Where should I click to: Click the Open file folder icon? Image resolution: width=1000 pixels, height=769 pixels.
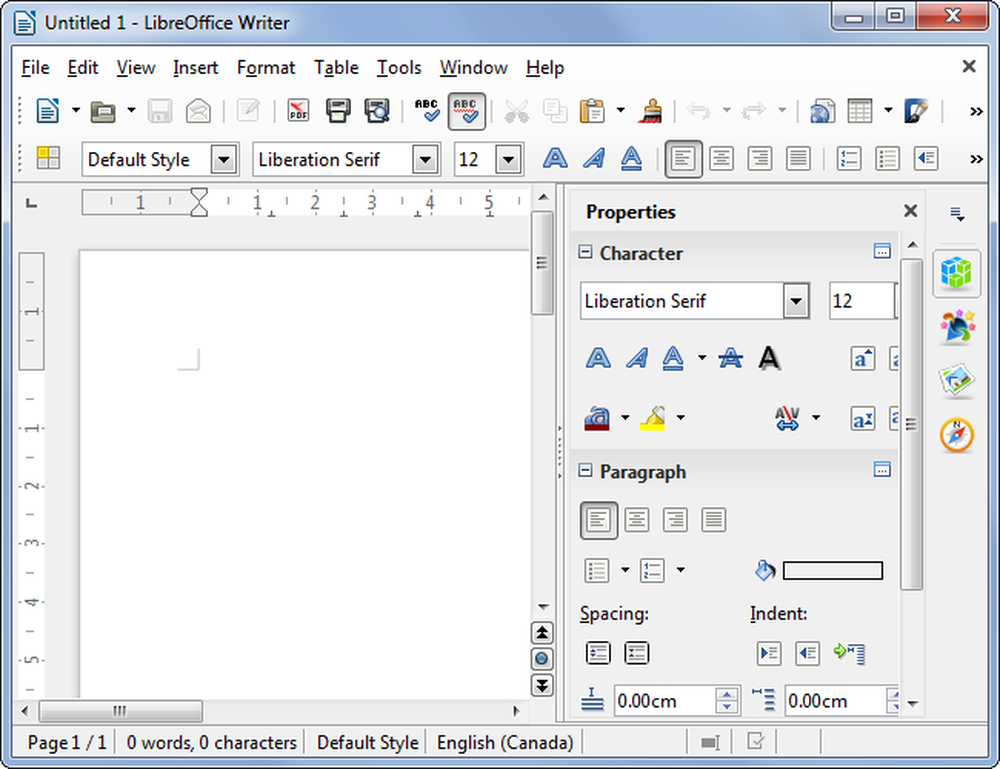(103, 112)
